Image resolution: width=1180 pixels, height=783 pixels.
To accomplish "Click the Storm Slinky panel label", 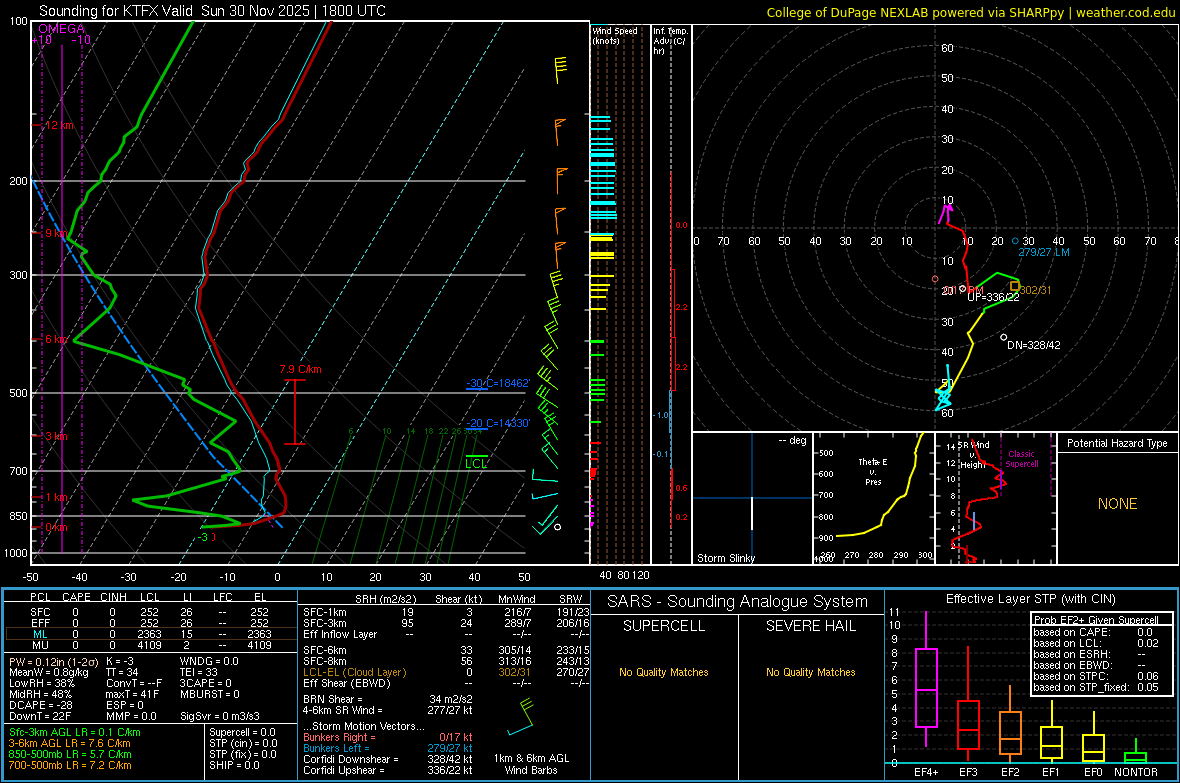I will click(725, 558).
